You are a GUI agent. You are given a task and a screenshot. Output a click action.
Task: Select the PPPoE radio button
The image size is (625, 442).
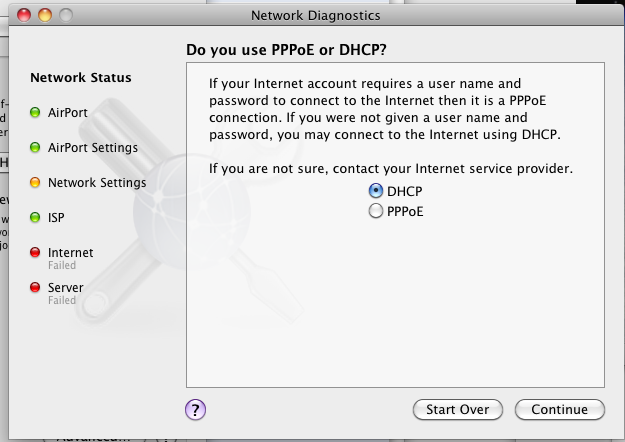(376, 211)
